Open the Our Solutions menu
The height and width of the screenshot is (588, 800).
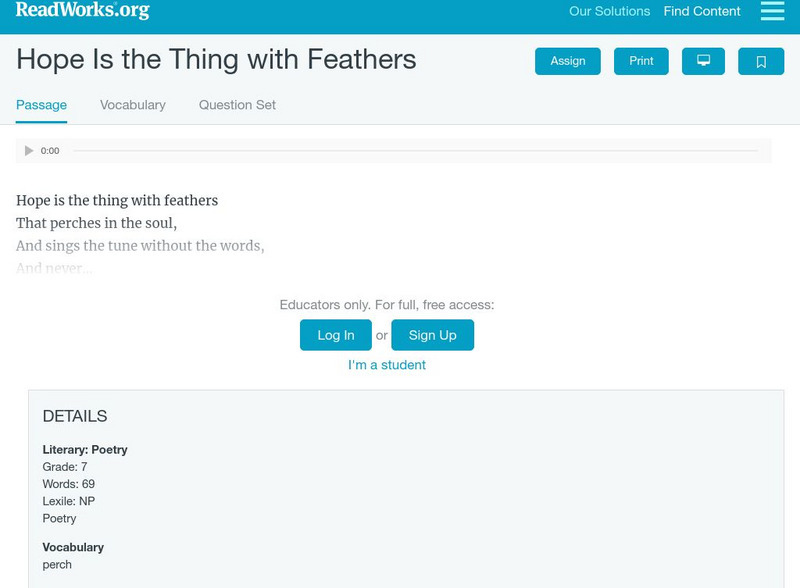tap(609, 12)
